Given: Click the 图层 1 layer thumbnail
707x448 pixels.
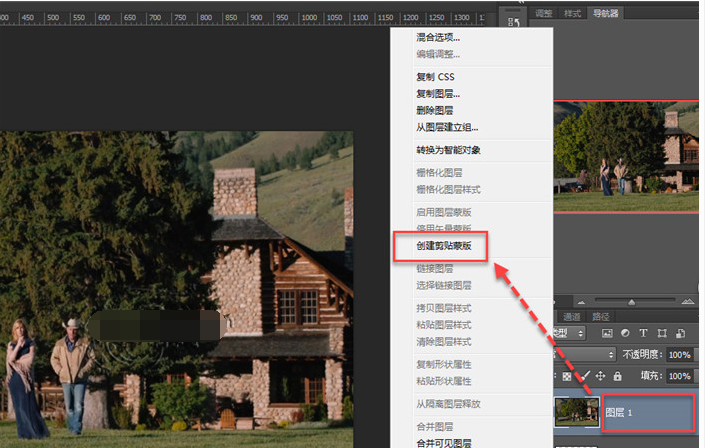Looking at the screenshot, I should (x=577, y=411).
